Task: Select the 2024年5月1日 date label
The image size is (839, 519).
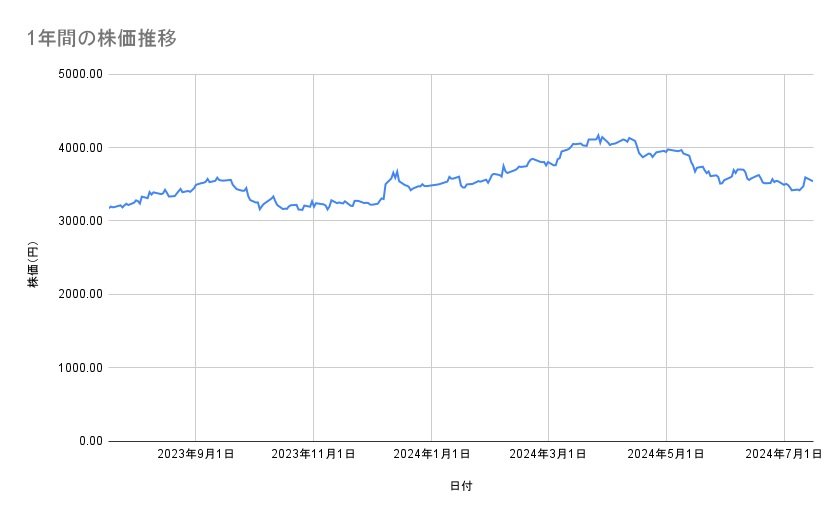Action: pos(666,454)
